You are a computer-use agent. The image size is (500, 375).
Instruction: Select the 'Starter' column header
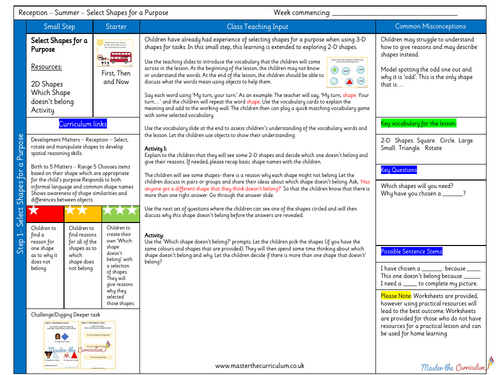116,27
